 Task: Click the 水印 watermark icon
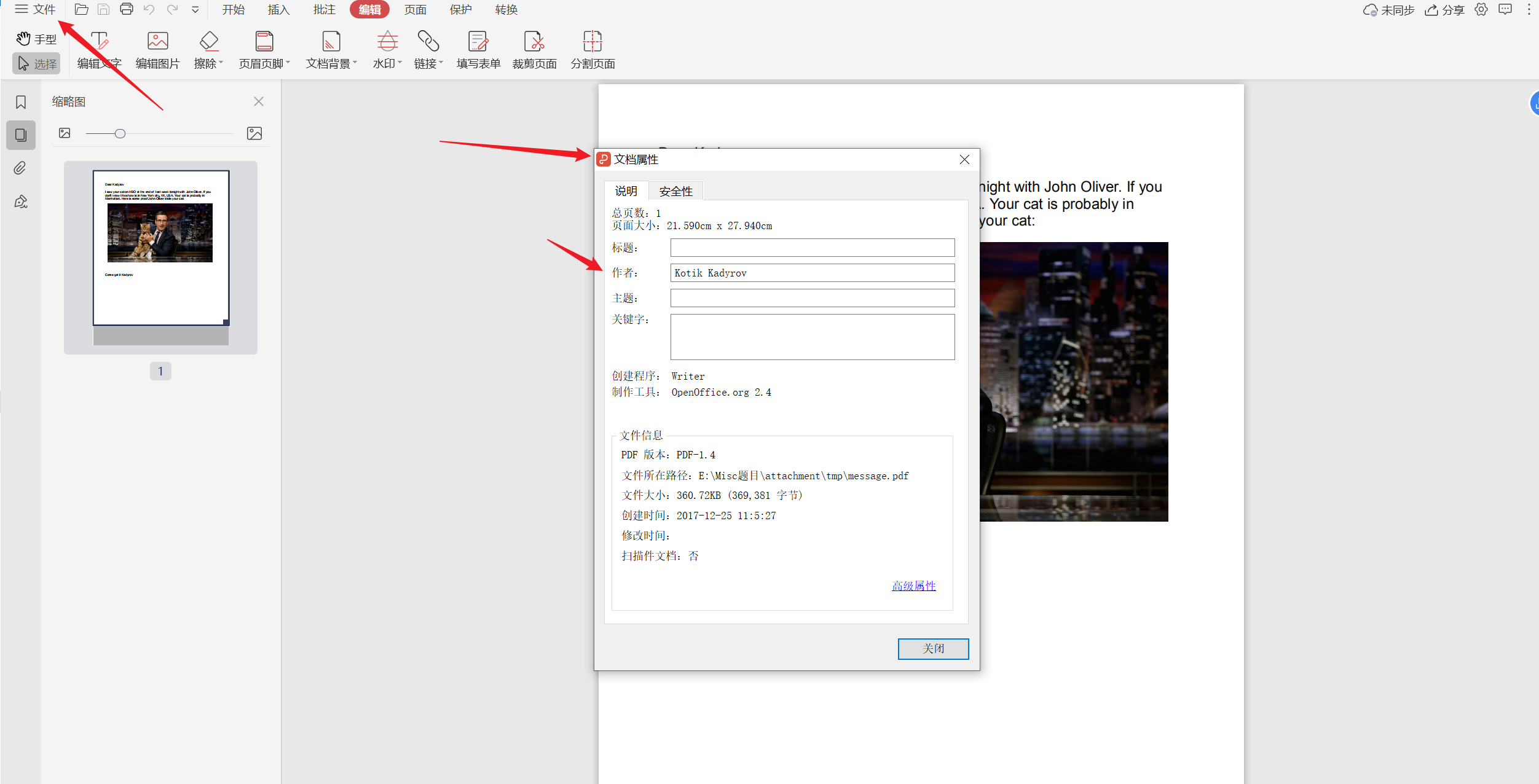pyautogui.click(x=387, y=41)
